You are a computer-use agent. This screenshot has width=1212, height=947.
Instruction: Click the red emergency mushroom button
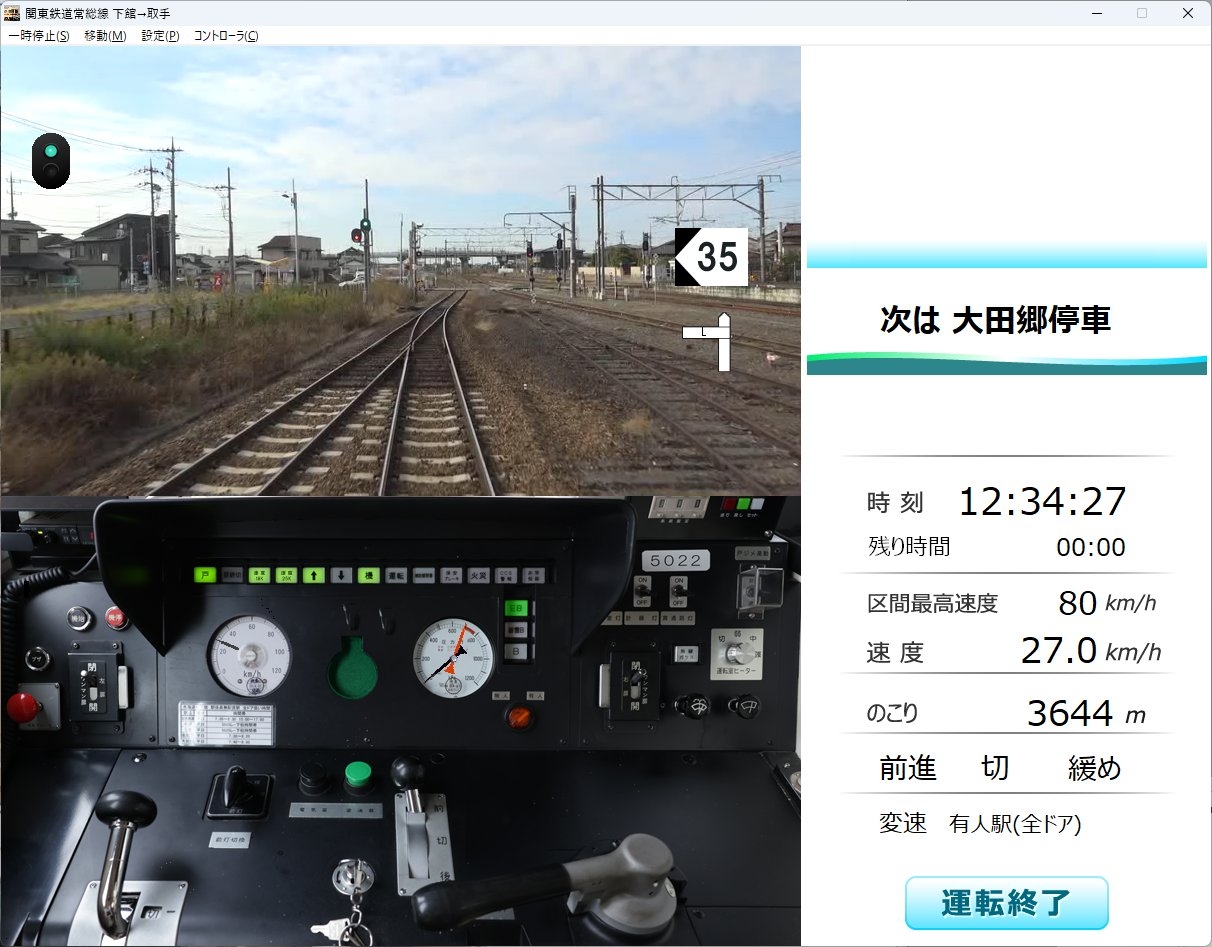coord(22,707)
